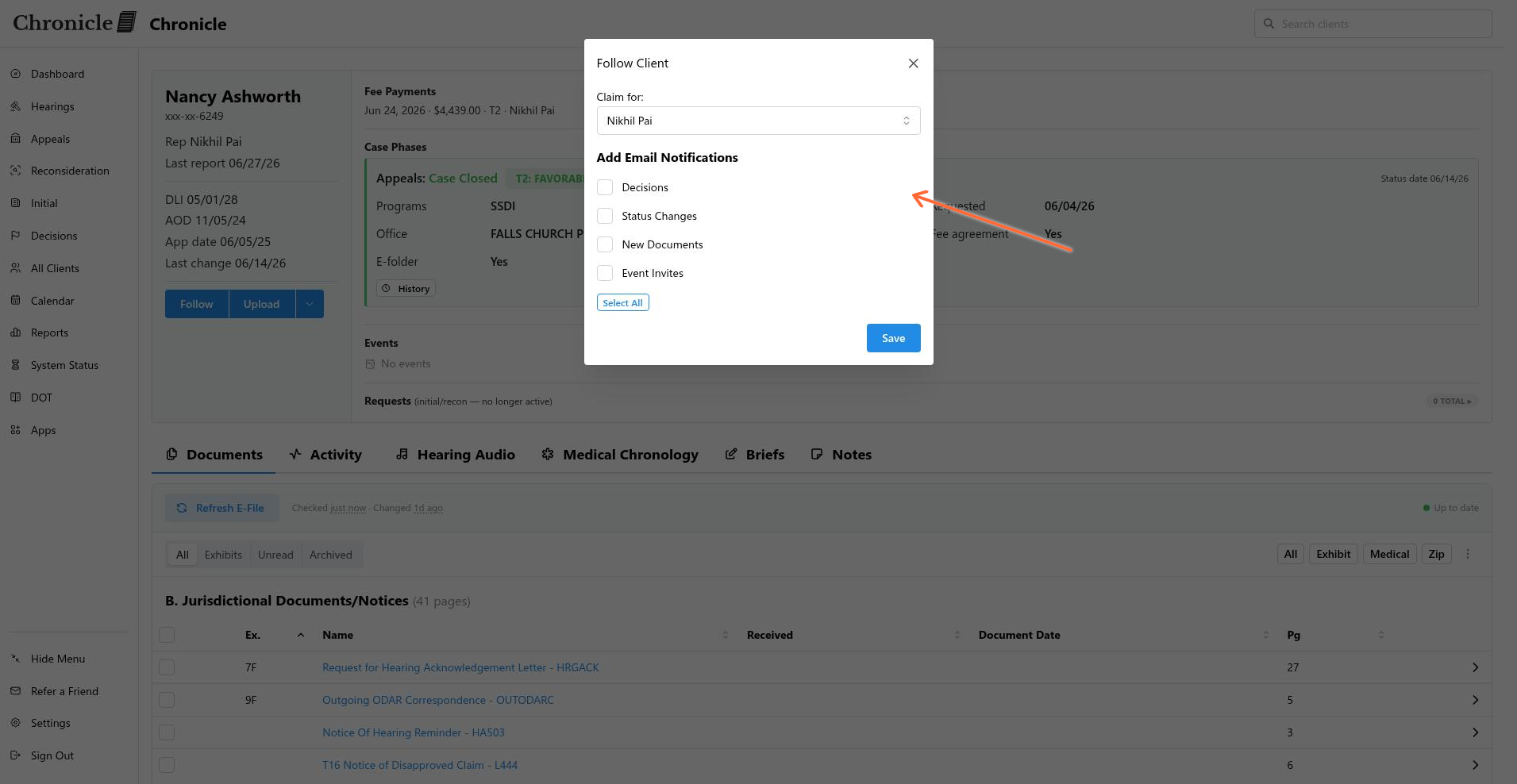This screenshot has height=784, width=1517.
Task: Open the dropdown arrow beside Upload
Action: (x=310, y=304)
